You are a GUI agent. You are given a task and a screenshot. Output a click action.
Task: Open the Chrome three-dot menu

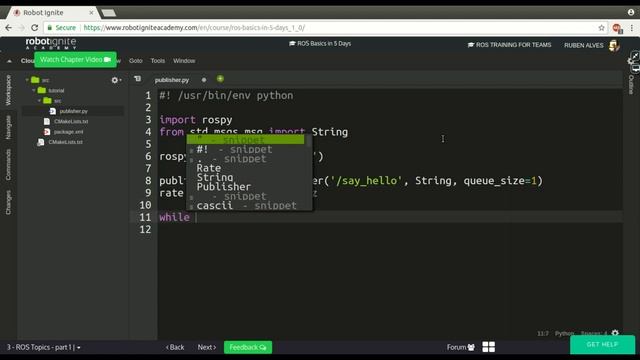[632, 28]
